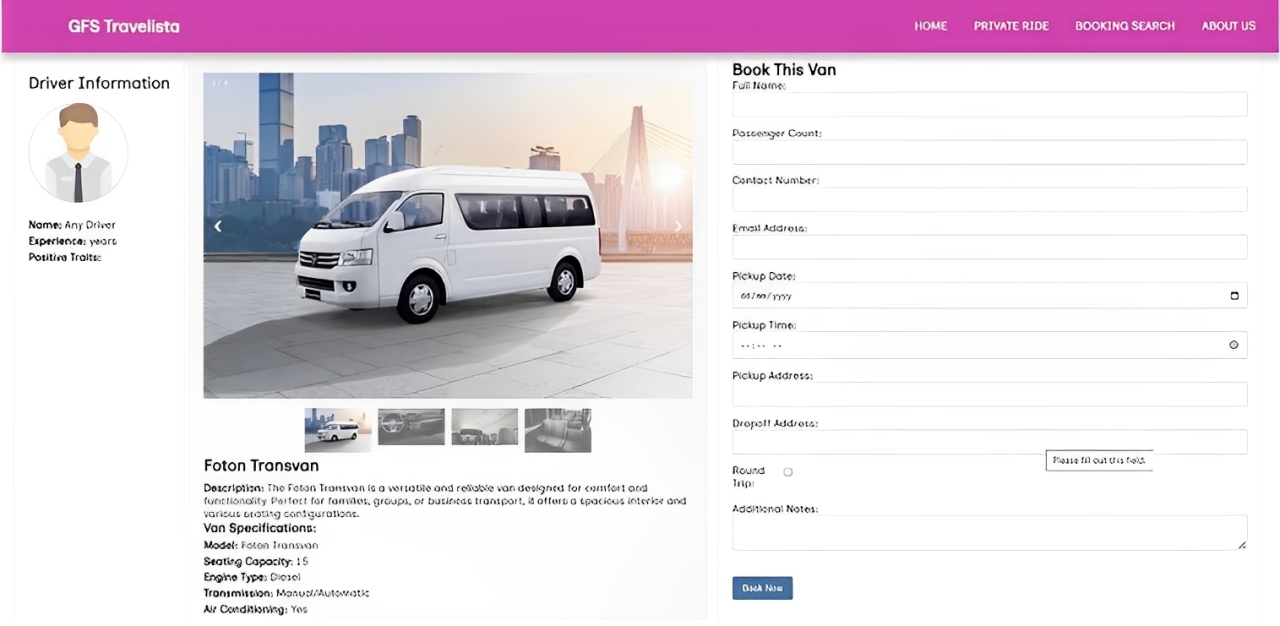This screenshot has width=1280, height=626.
Task: Focus the Full Name input field
Action: [x=989, y=104]
